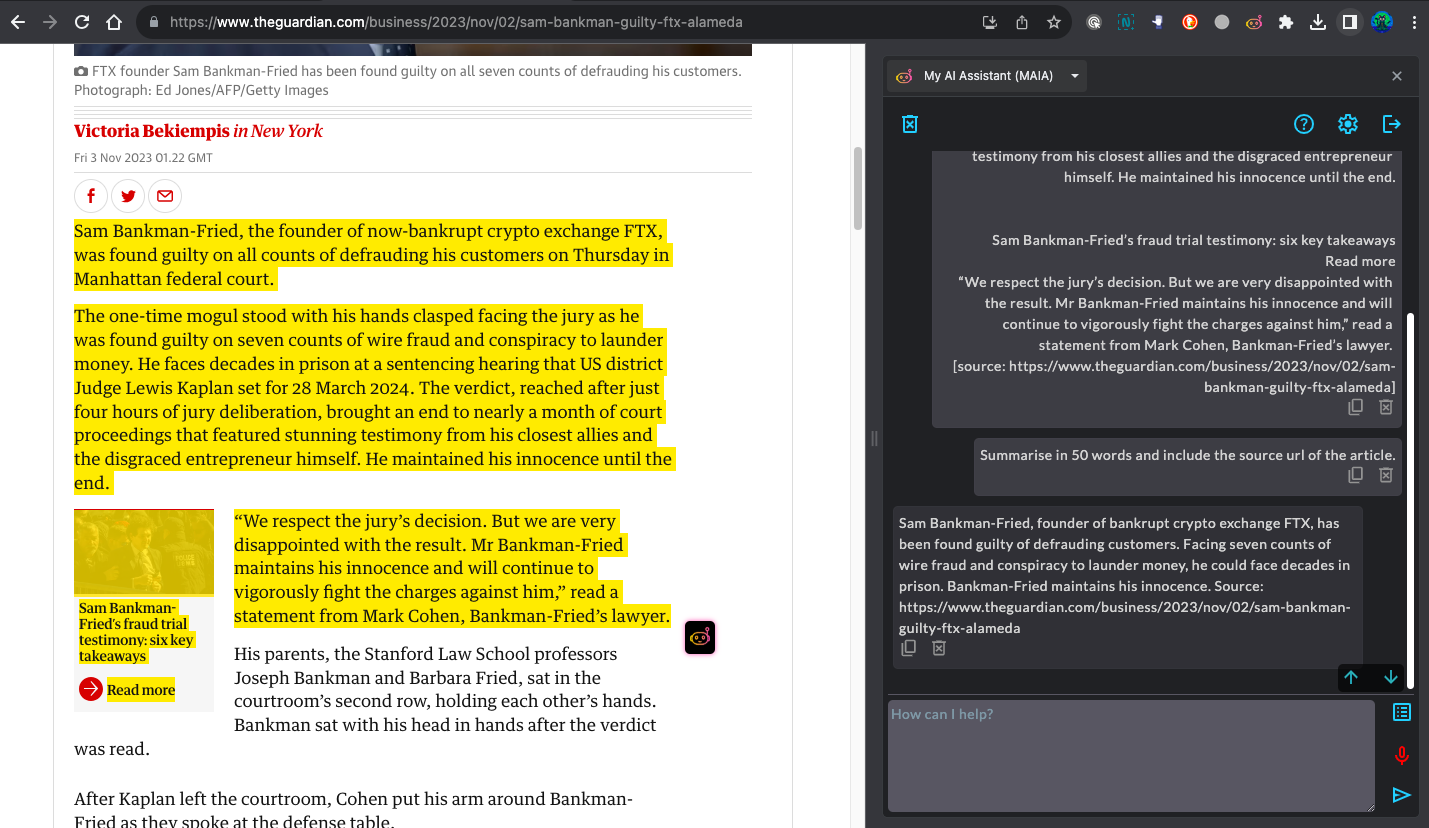Click the red play-circle extension icon
The image size is (1429, 828).
coord(1190,22)
